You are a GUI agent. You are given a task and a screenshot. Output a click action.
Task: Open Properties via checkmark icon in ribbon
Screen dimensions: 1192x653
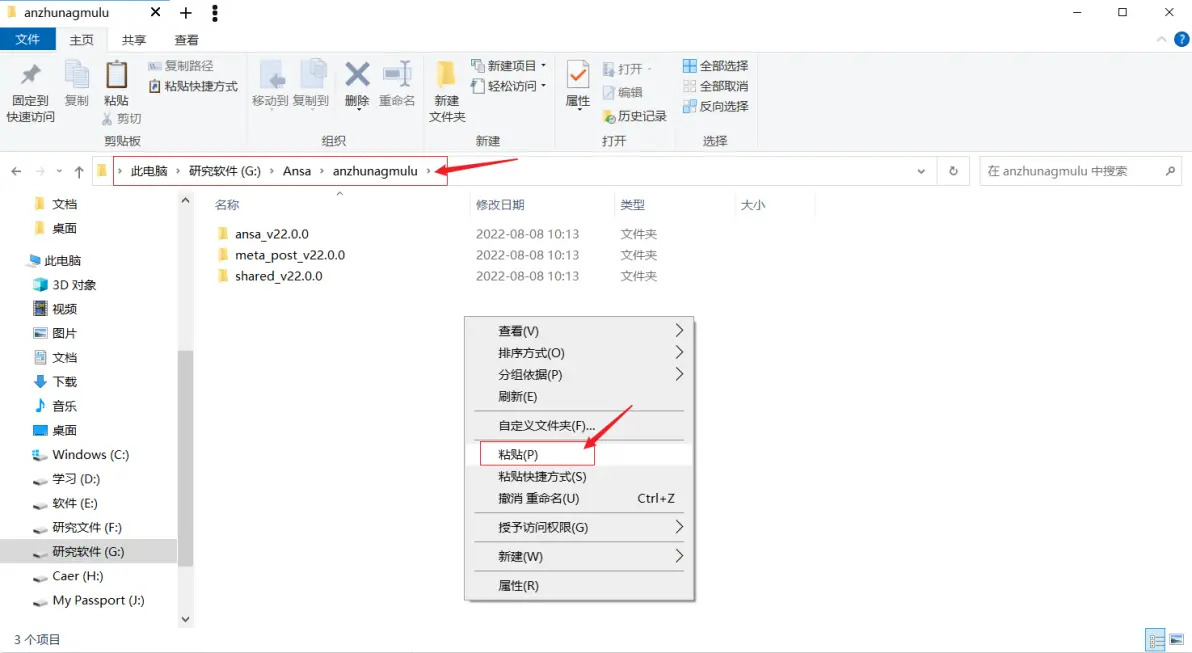[x=578, y=74]
